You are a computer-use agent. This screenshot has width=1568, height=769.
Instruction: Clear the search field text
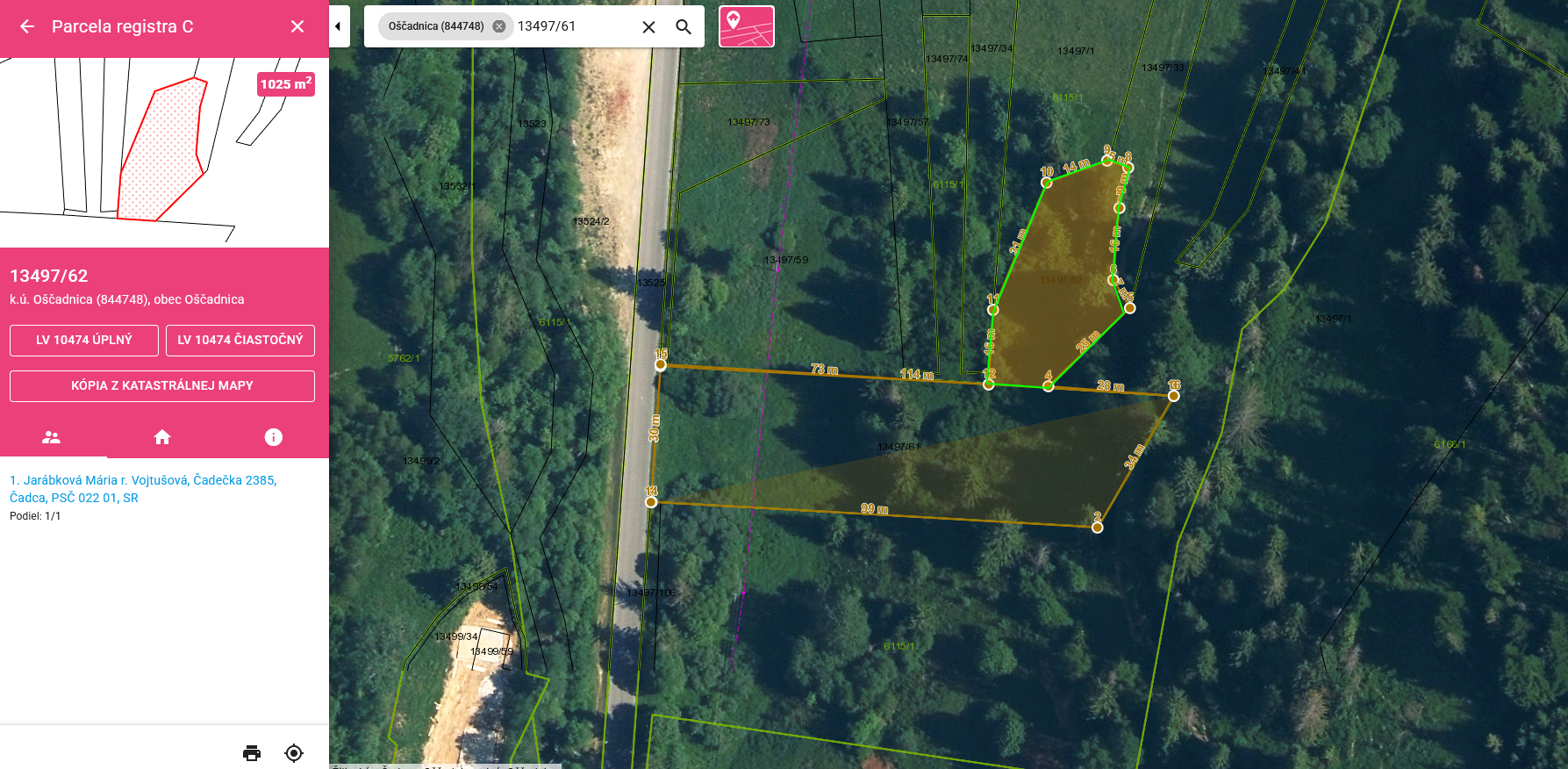tap(648, 27)
